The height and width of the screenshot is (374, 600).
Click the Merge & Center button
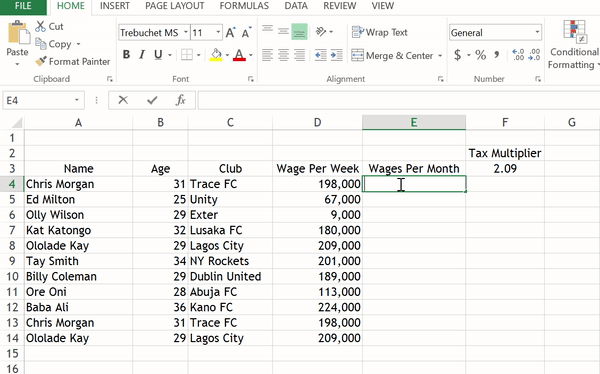point(392,56)
